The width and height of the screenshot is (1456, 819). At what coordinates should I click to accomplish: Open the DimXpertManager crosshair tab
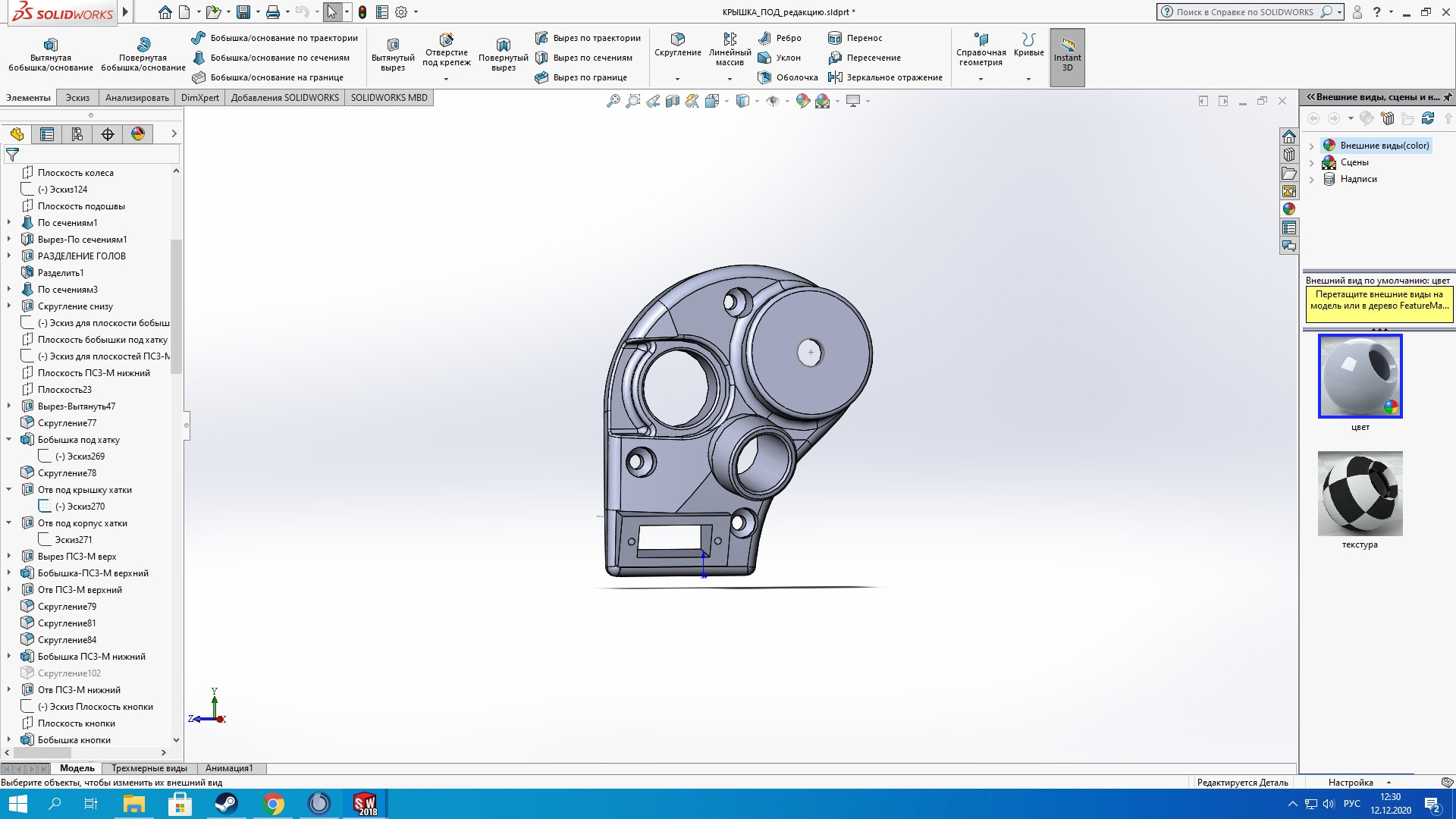[108, 134]
